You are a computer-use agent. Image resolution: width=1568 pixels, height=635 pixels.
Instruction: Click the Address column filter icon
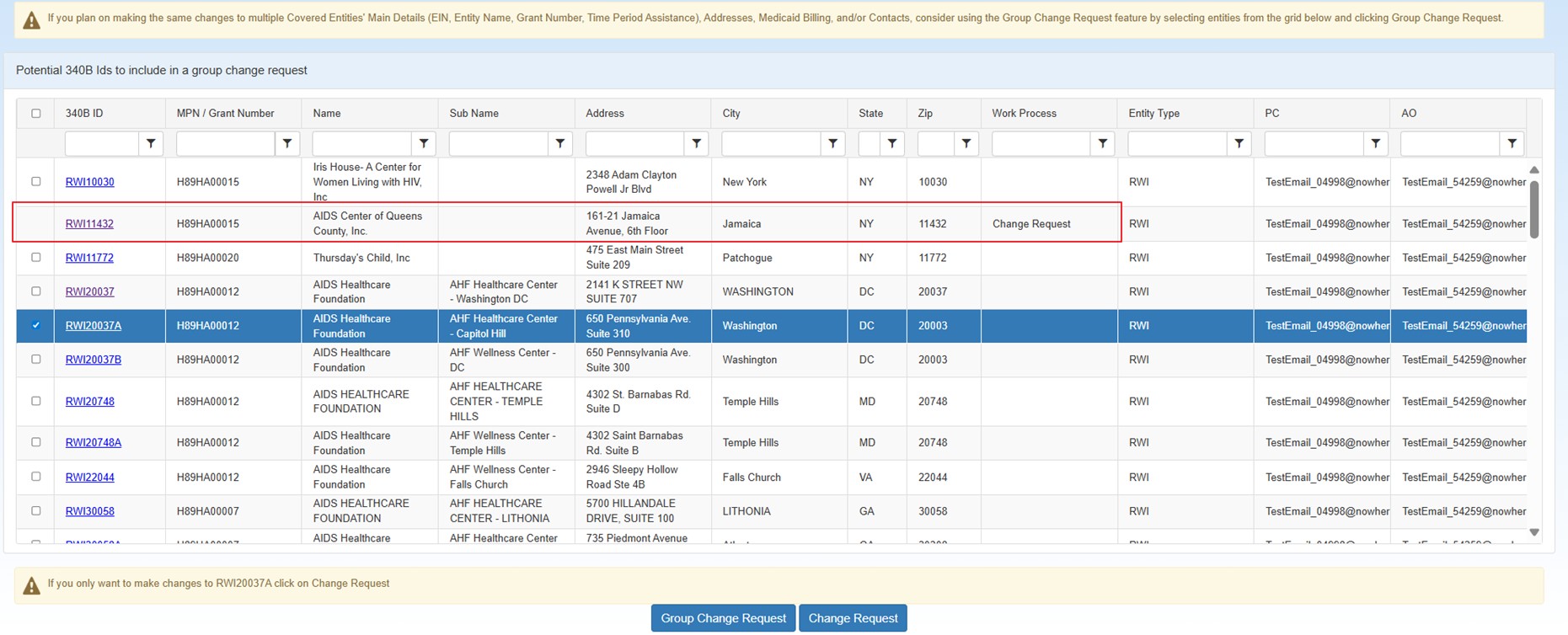click(697, 144)
